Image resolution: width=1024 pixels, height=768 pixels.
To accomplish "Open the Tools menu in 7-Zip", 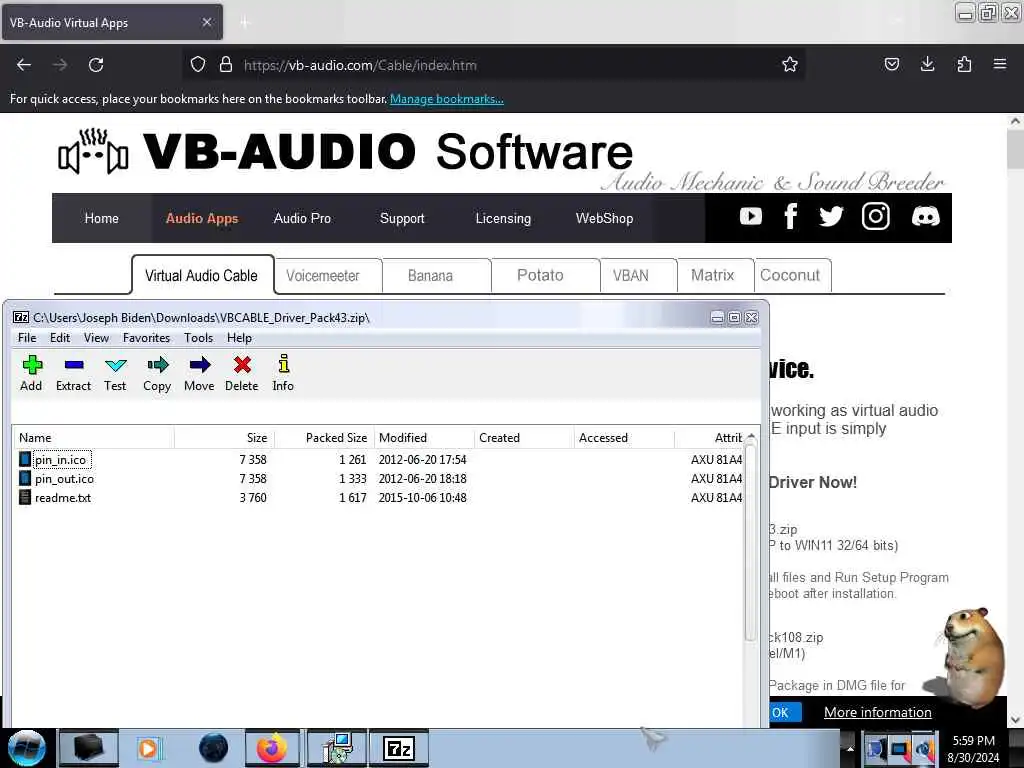I will tap(199, 338).
